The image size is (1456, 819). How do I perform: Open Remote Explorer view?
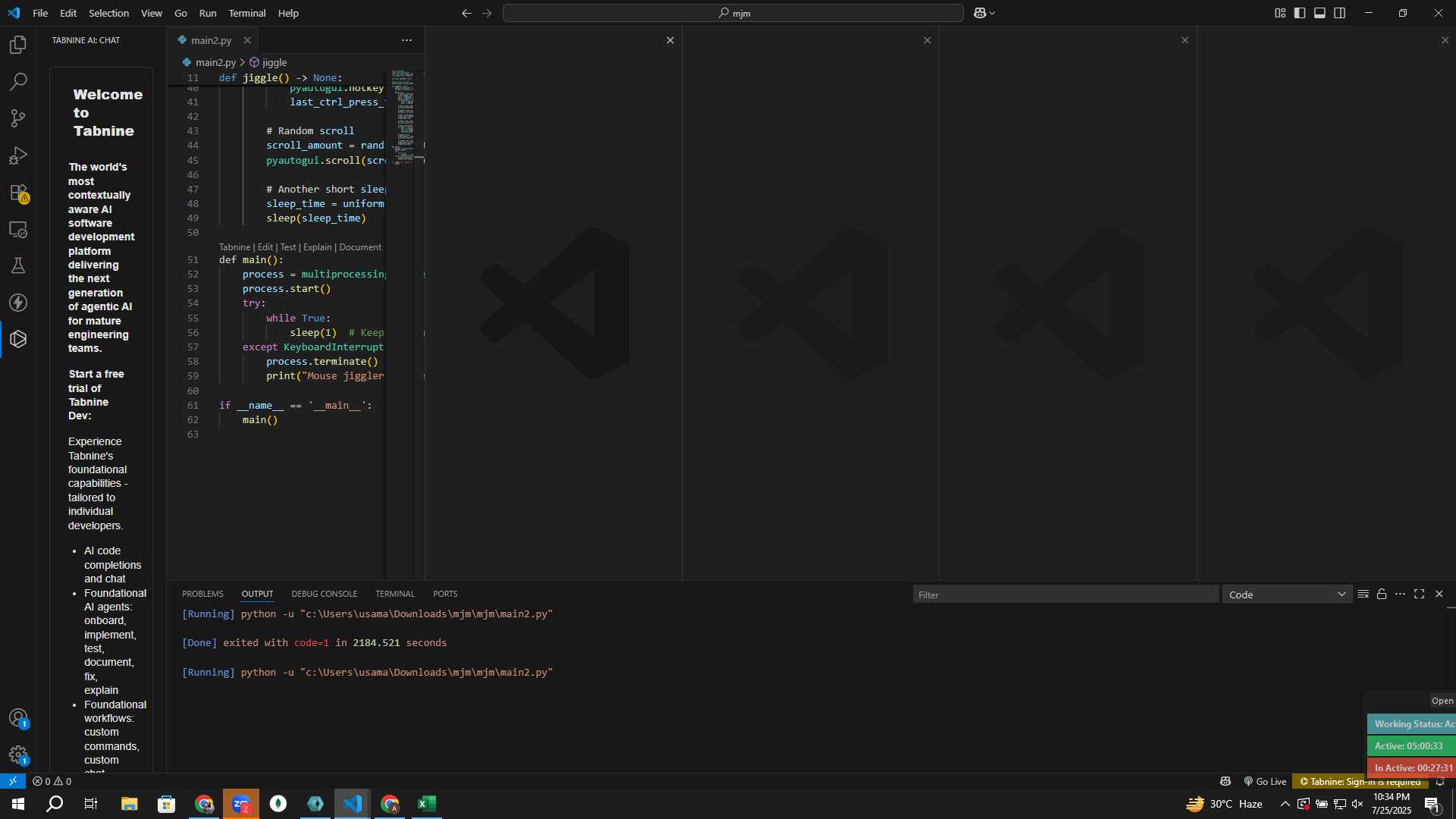click(18, 229)
